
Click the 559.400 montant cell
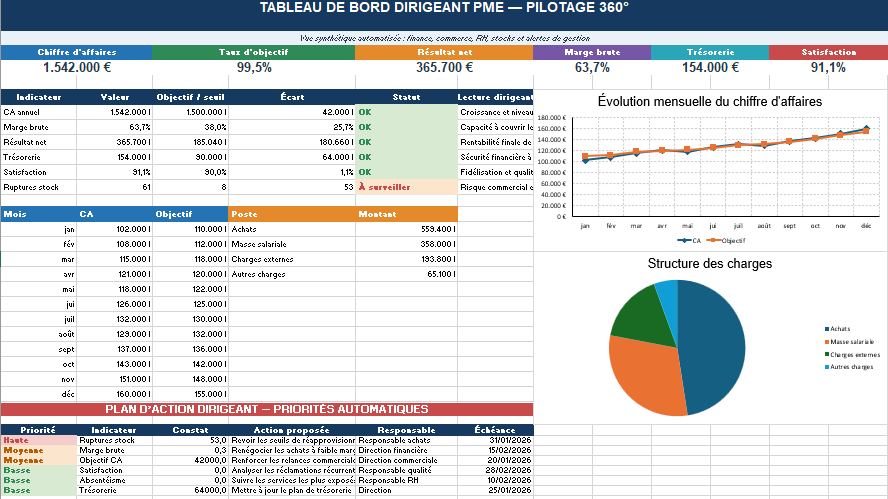(x=406, y=229)
